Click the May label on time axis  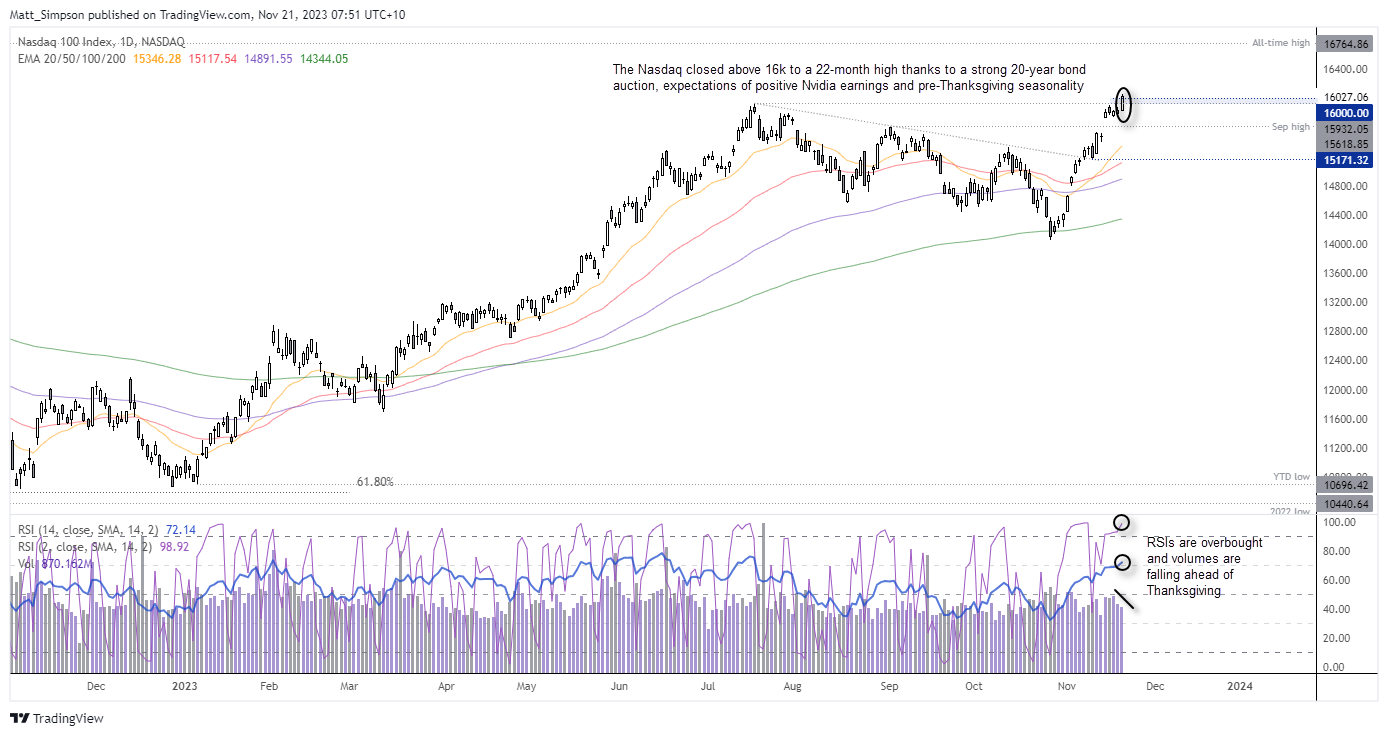pos(527,686)
